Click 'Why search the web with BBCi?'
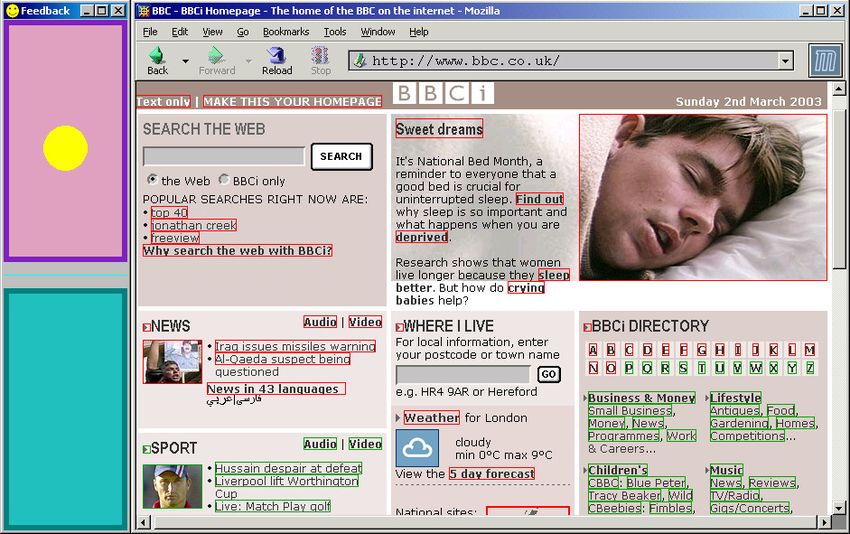850x534 pixels. [237, 250]
